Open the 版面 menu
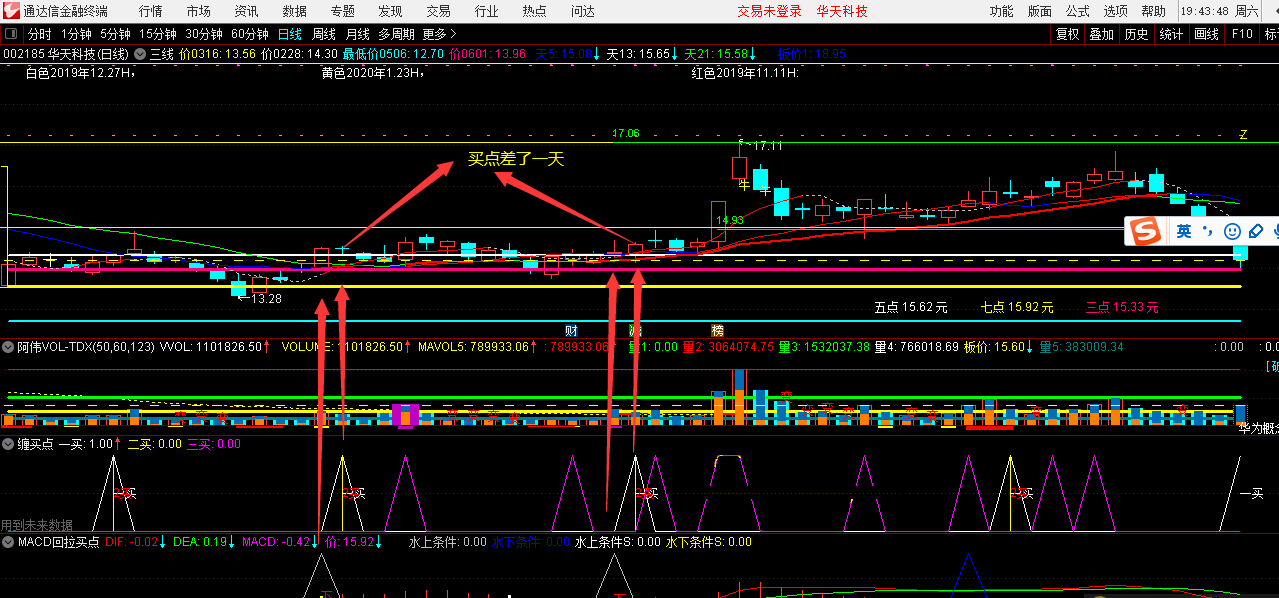Image resolution: width=1279 pixels, height=598 pixels. point(1040,11)
